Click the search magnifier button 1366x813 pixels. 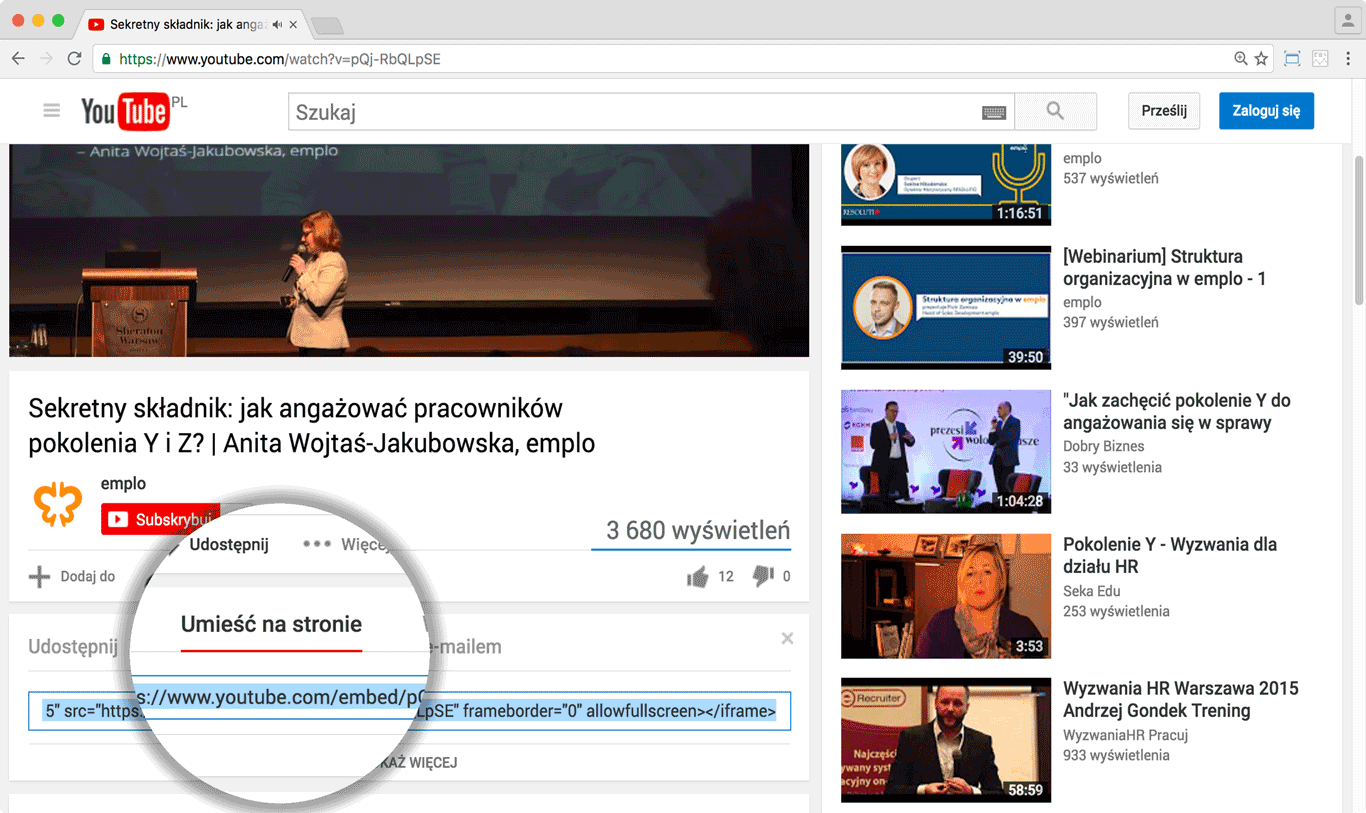pos(1055,112)
